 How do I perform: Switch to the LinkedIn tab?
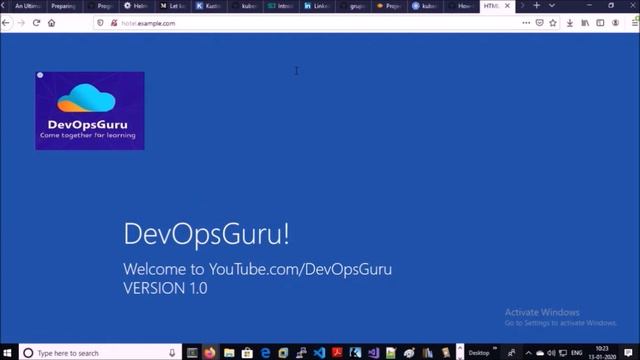click(317, 6)
